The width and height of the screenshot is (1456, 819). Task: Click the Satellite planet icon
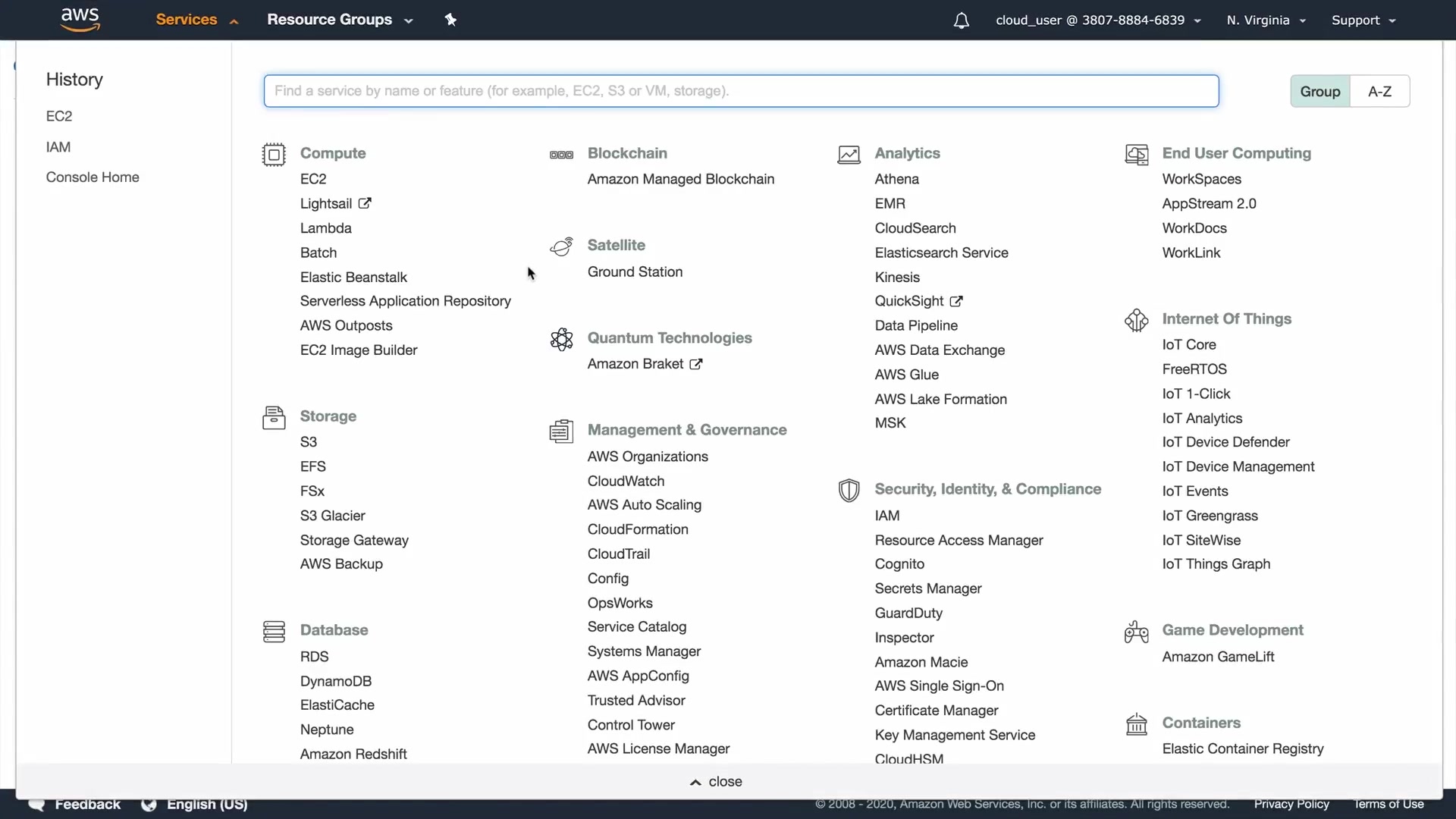pyautogui.click(x=561, y=246)
